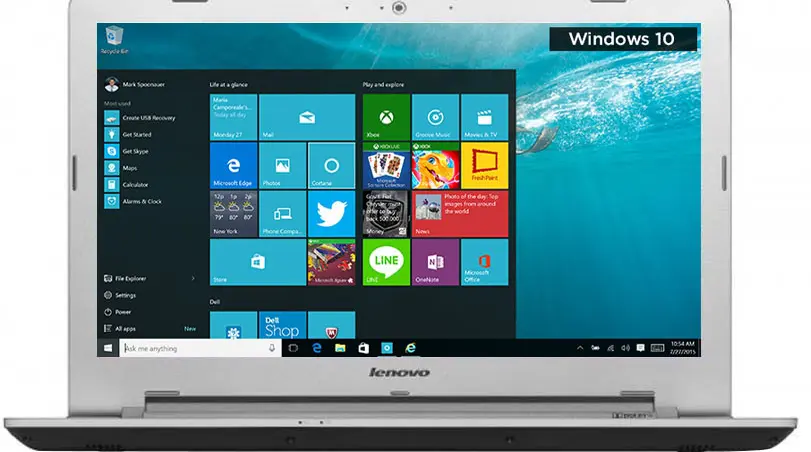Viewport: 811px width, 452px height.
Task: Open Task View from the taskbar
Action: coord(293,348)
